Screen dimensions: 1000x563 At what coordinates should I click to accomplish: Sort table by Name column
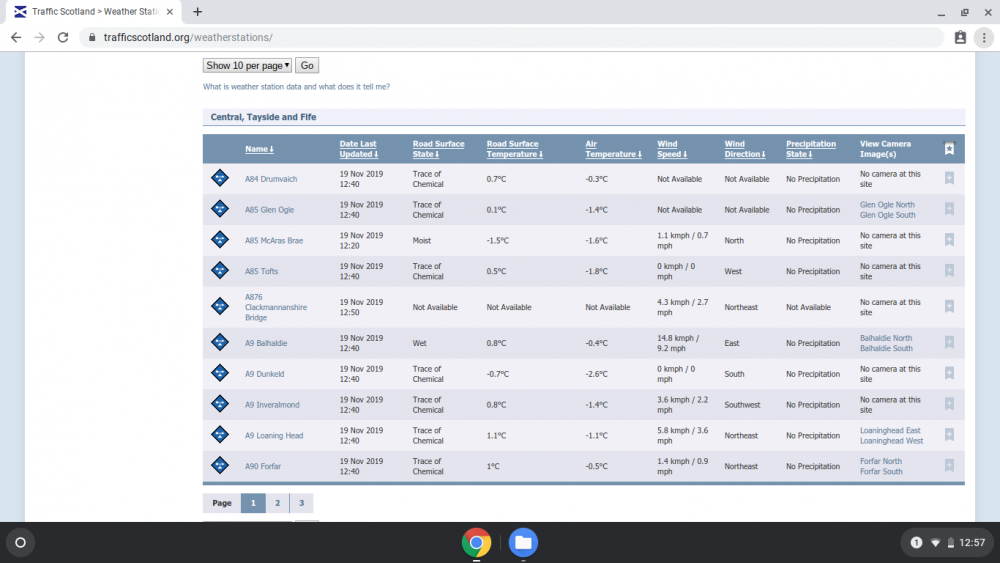[259, 149]
